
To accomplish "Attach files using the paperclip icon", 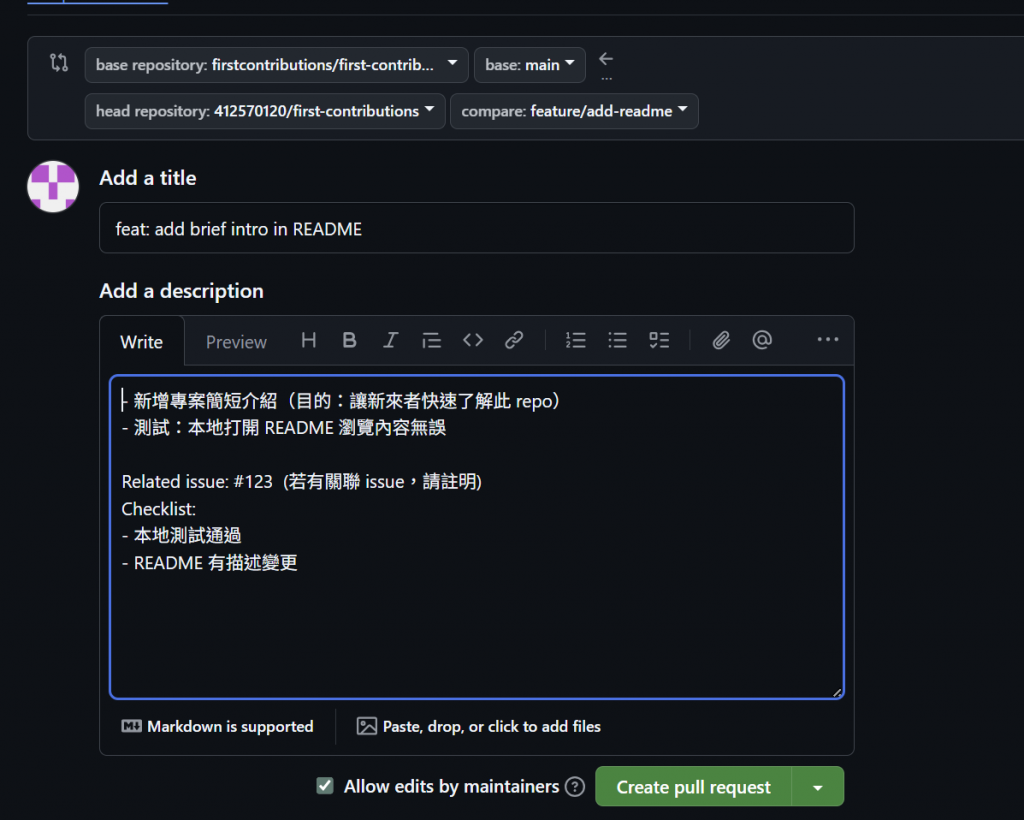I will point(721,340).
